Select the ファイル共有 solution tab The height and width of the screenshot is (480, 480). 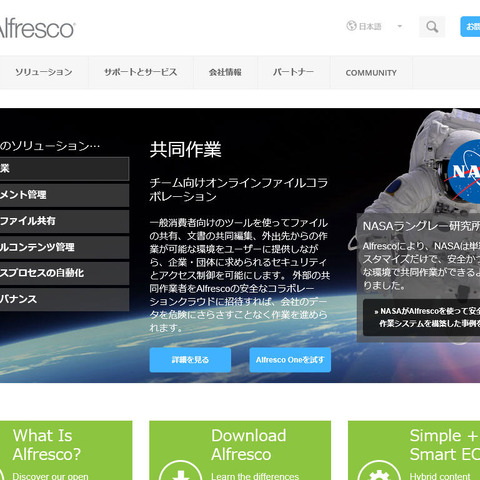pos(64,221)
